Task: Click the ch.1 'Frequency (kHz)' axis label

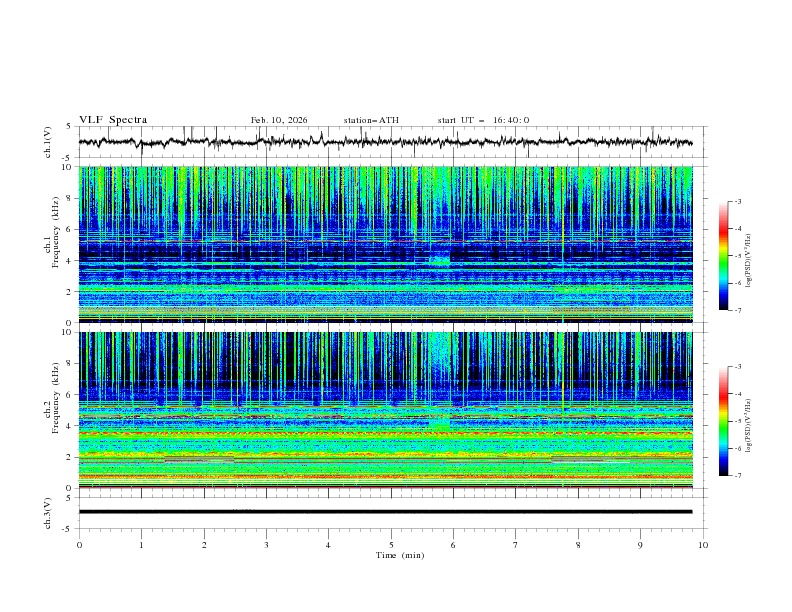Action: point(56,232)
